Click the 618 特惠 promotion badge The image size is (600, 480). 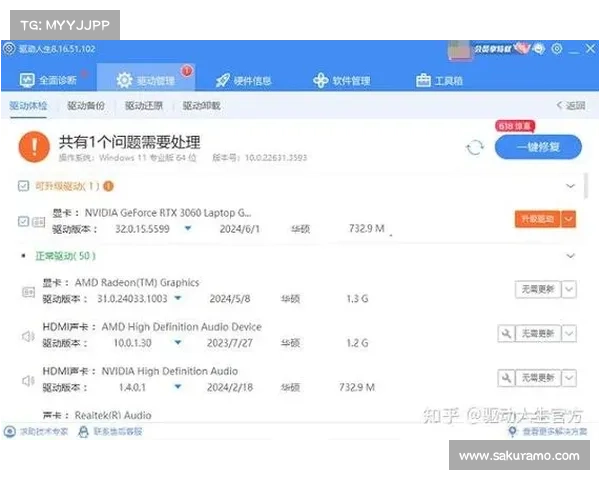pos(515,126)
